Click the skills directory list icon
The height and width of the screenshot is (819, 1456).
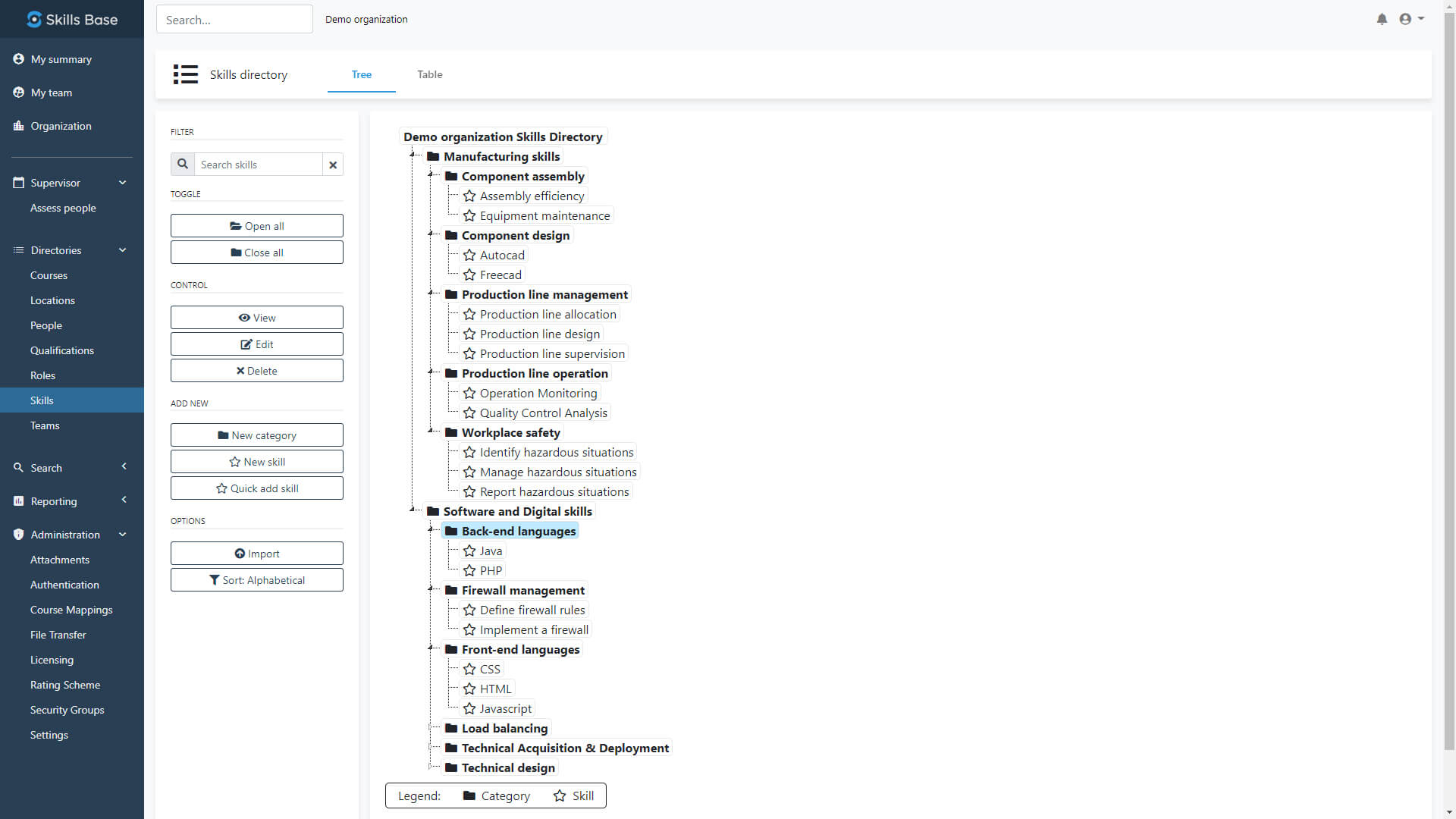[x=185, y=74]
